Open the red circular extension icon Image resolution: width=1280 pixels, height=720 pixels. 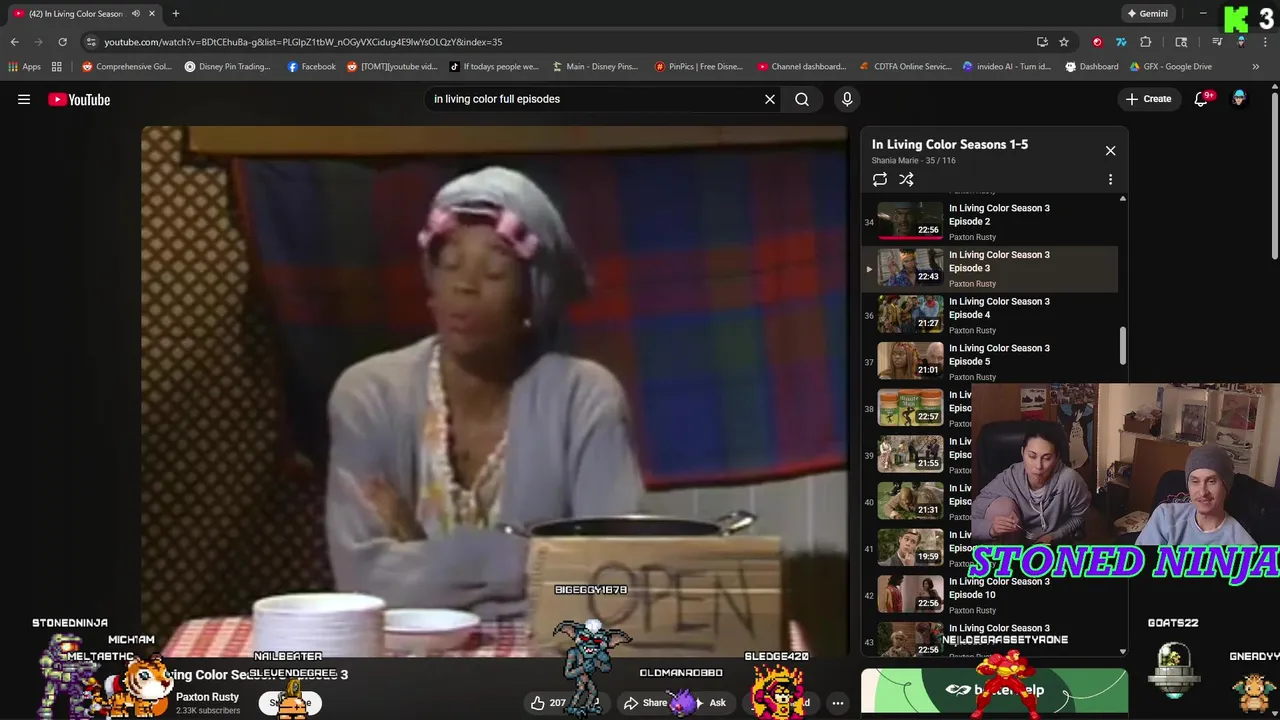[x=1097, y=42]
